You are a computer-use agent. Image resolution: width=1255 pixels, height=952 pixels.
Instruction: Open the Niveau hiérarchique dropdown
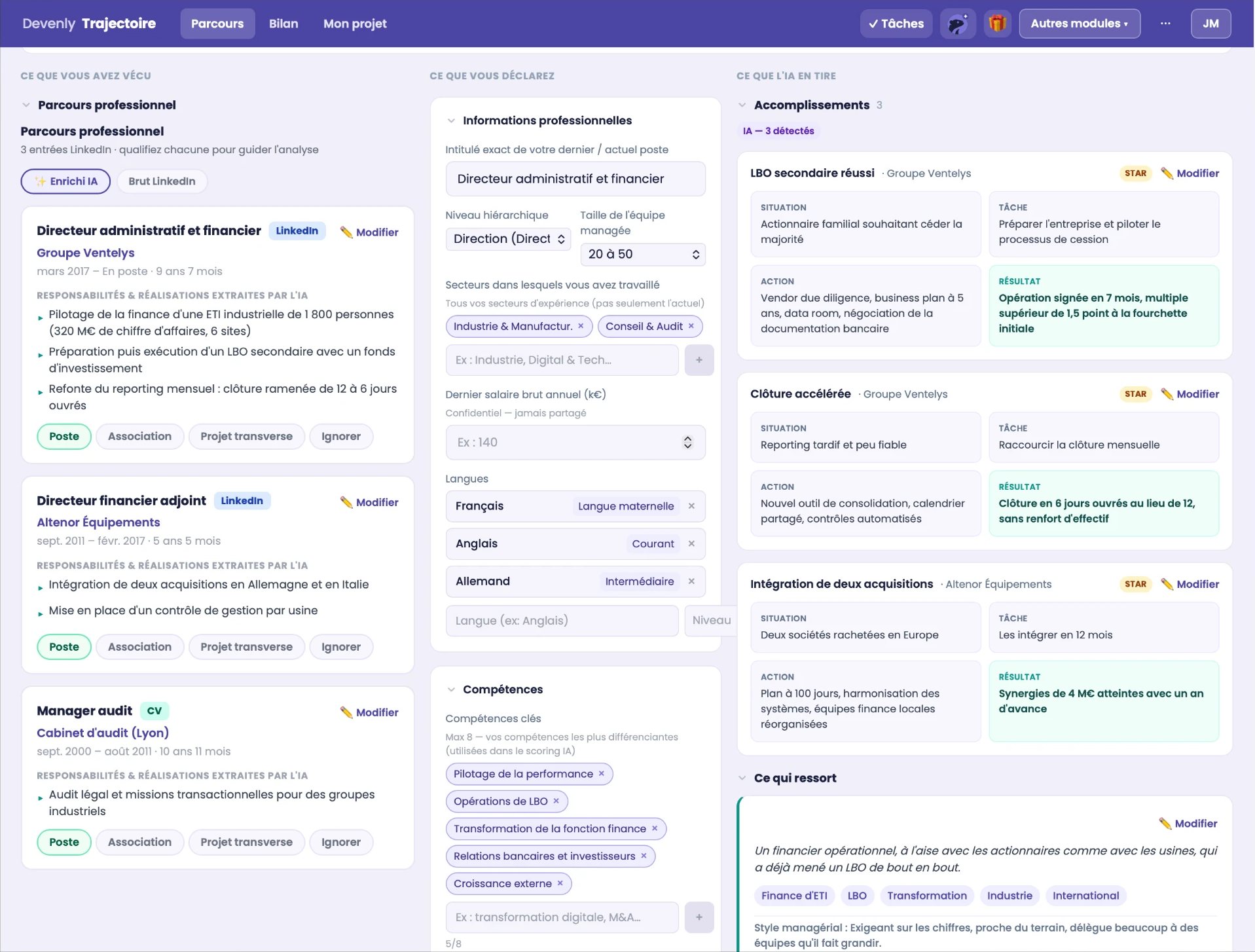click(x=508, y=239)
